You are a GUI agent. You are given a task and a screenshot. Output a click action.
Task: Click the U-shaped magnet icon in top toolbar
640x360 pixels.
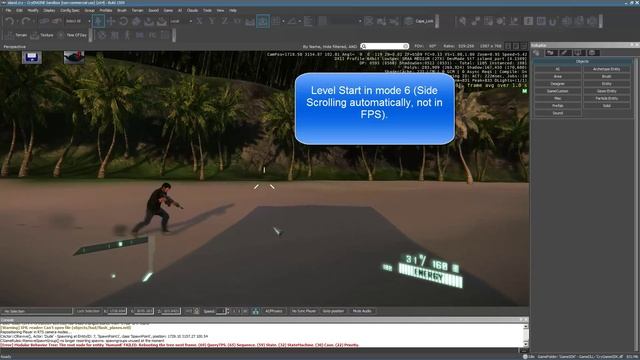(x=553, y=21)
